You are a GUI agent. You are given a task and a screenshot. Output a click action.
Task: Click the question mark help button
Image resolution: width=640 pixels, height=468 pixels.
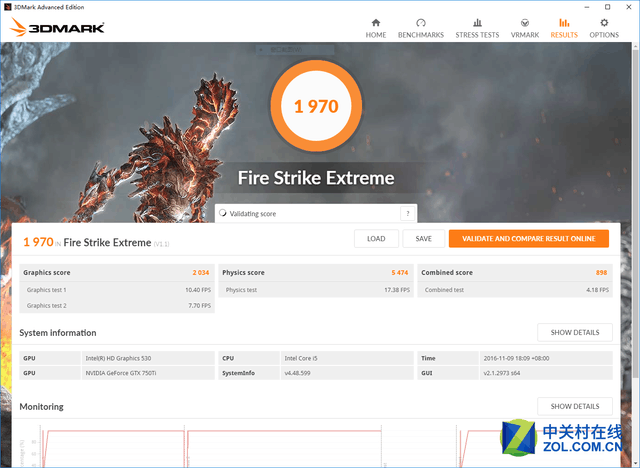coord(407,213)
